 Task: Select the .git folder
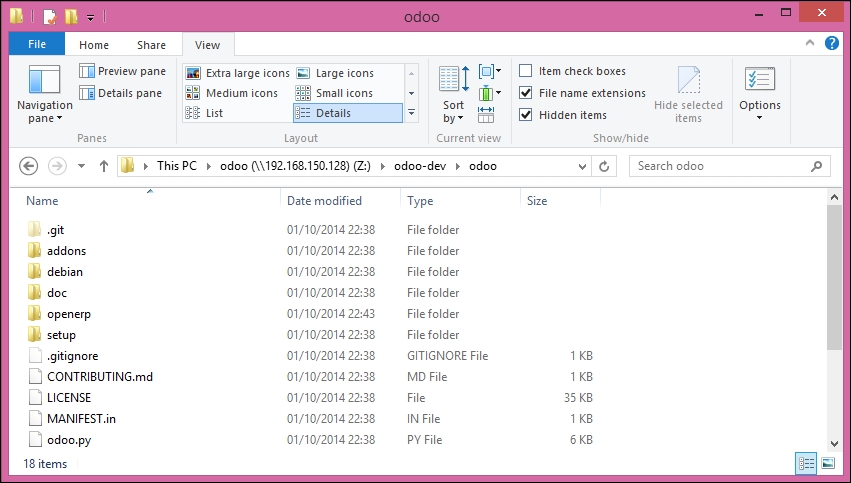click(55, 230)
